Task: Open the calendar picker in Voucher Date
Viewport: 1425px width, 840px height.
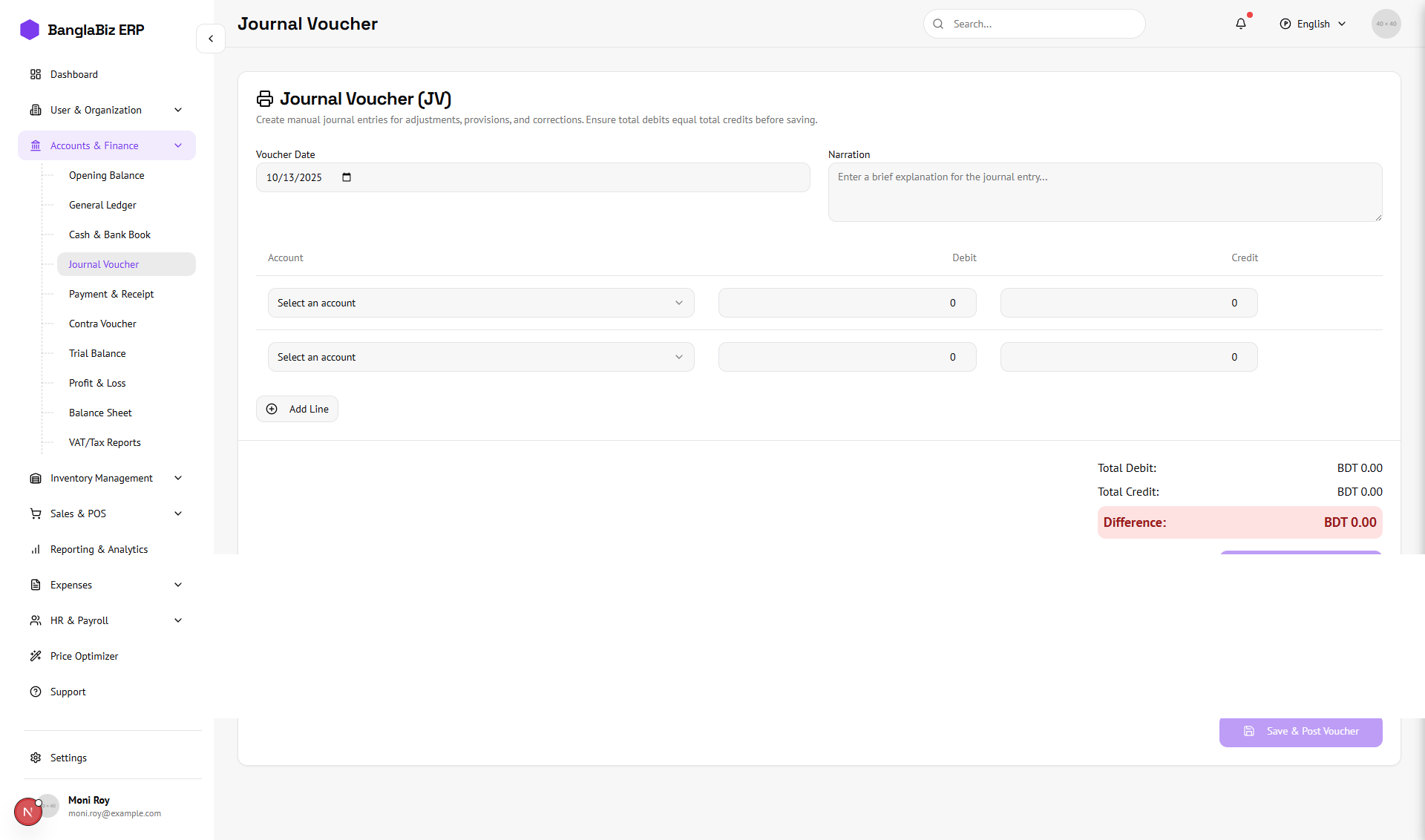Action: (x=347, y=177)
